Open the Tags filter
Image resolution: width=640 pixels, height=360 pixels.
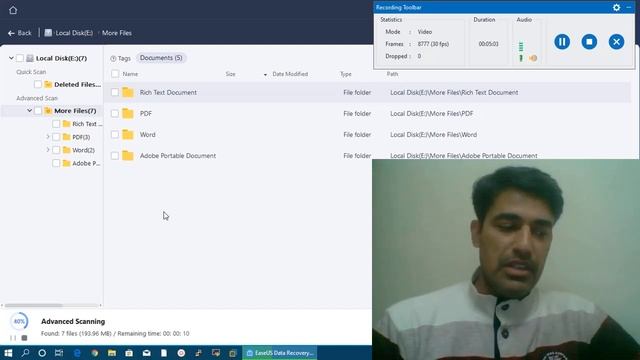point(120,58)
